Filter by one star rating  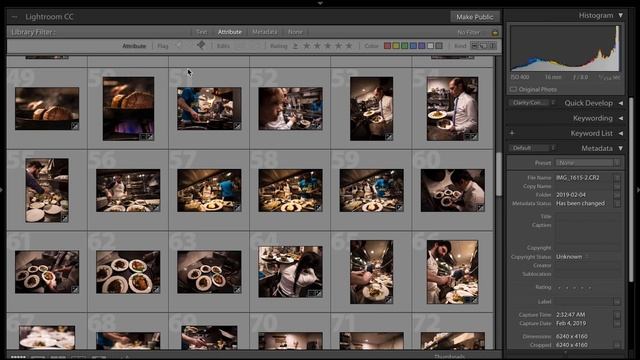click(x=307, y=46)
